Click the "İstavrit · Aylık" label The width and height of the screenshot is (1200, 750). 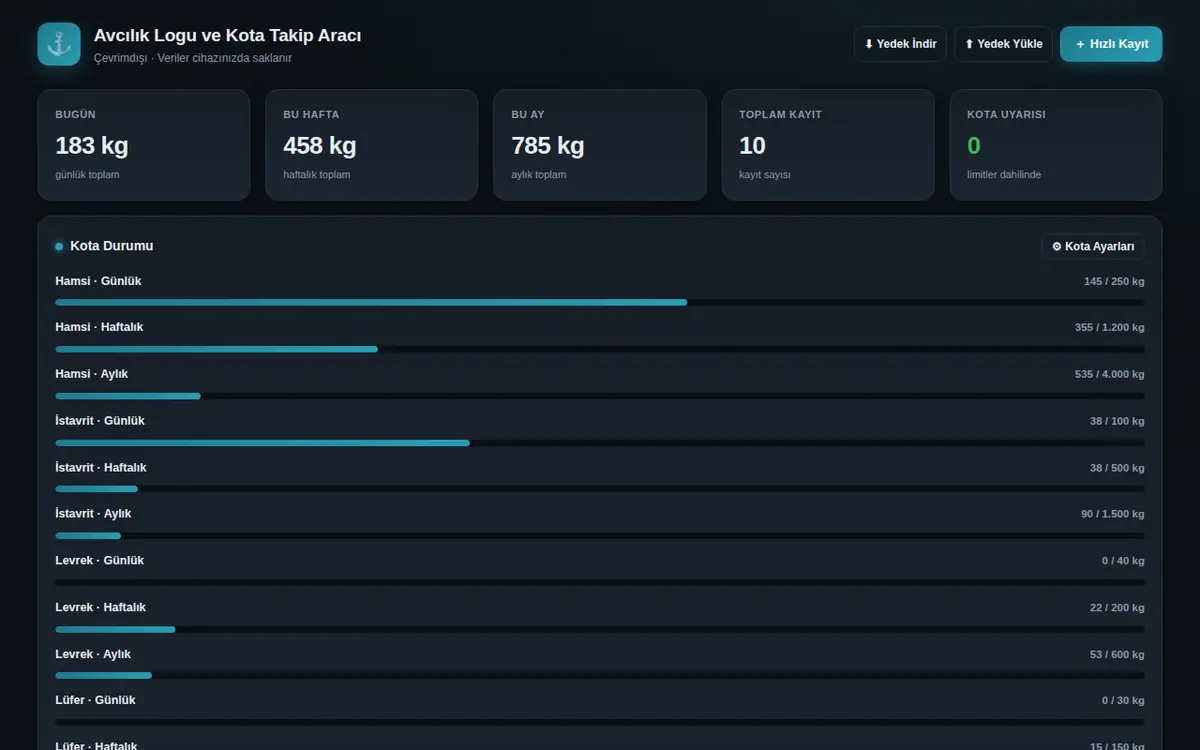(93, 514)
